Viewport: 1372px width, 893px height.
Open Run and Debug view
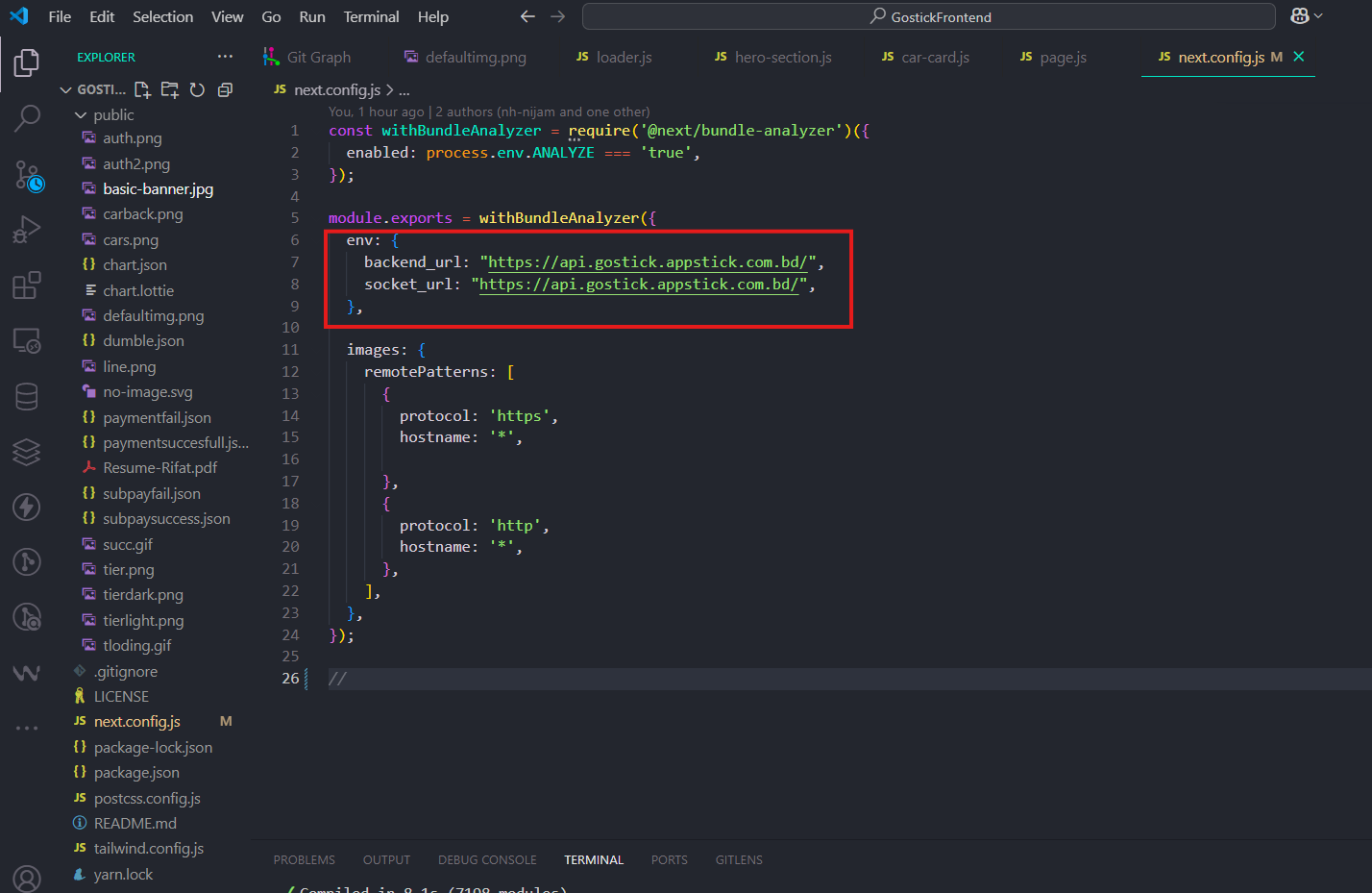[27, 231]
